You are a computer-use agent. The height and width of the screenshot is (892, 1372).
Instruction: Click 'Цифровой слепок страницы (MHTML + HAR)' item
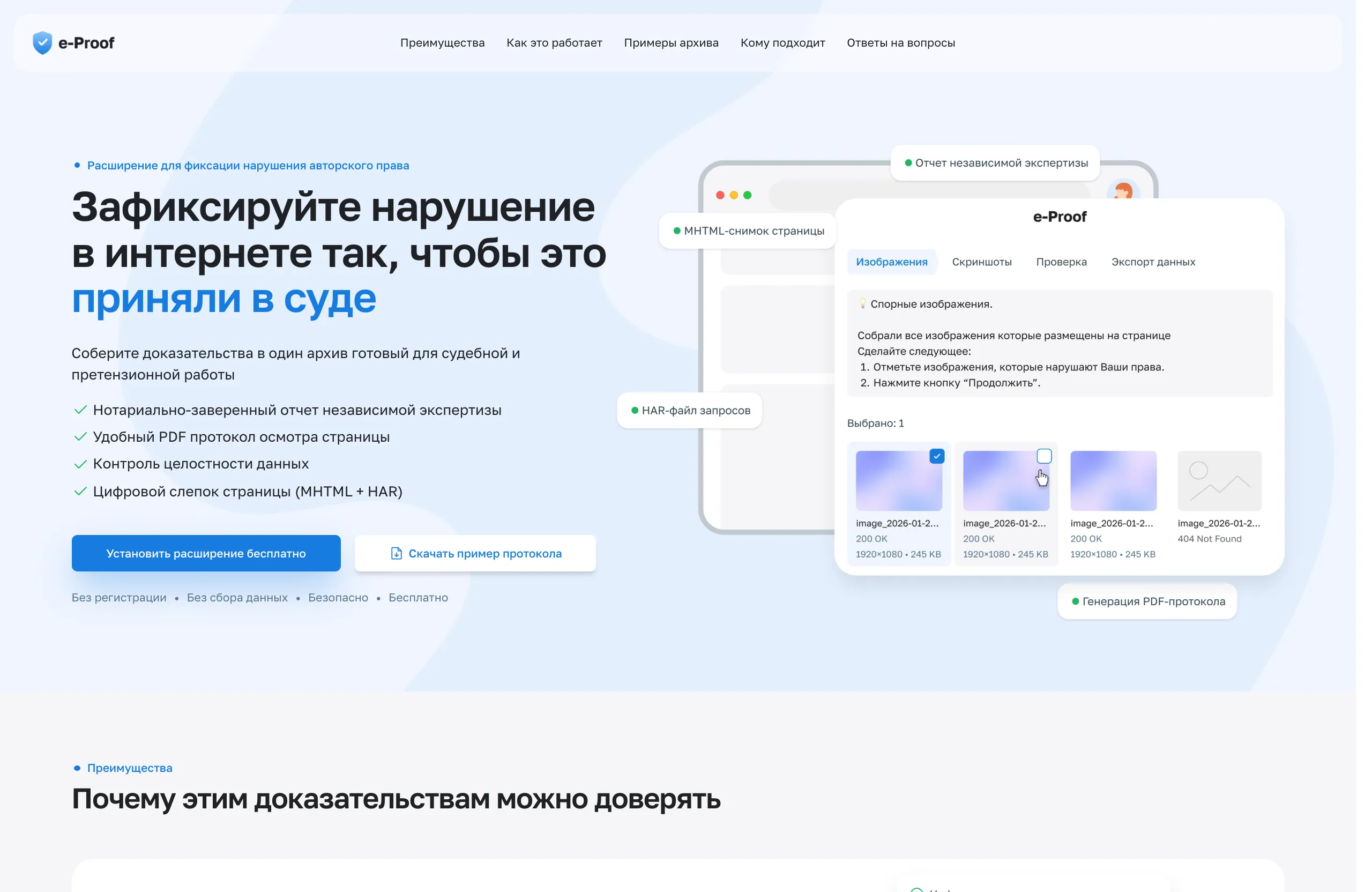[x=247, y=491]
